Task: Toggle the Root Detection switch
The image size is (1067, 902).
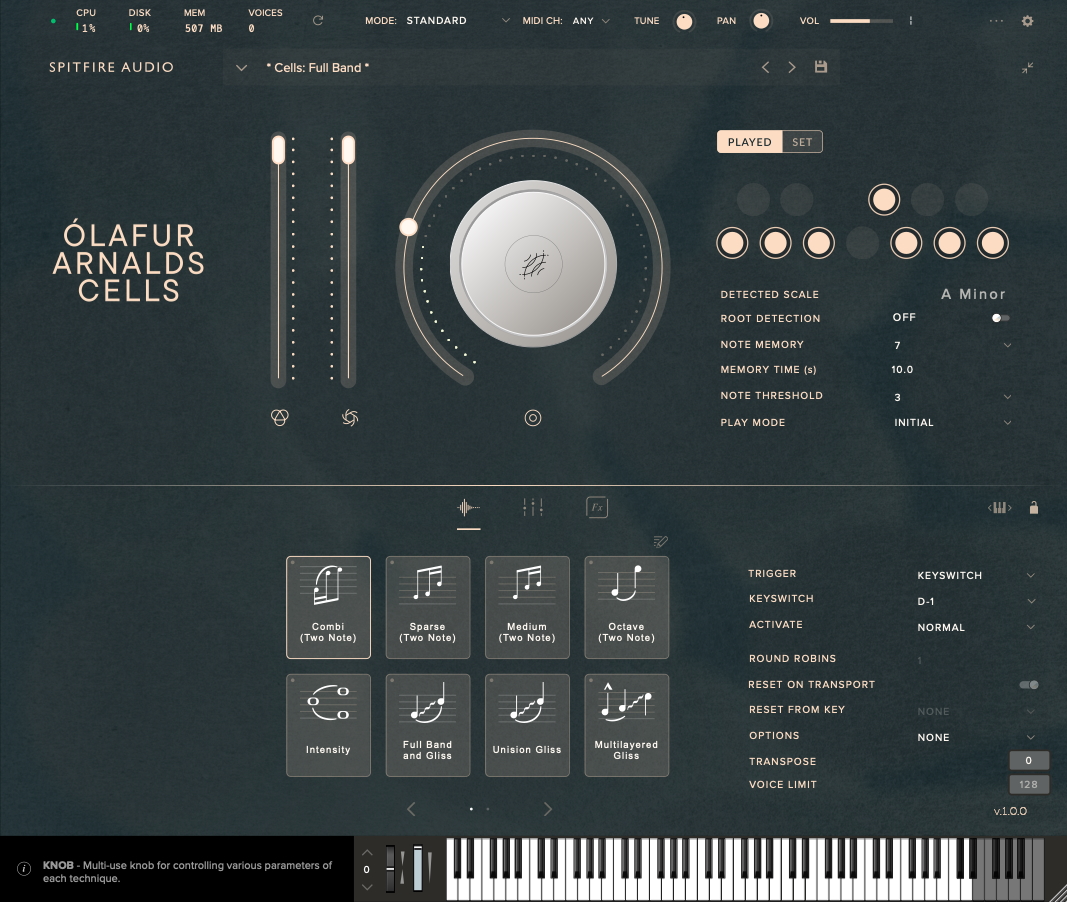Action: (1000, 318)
